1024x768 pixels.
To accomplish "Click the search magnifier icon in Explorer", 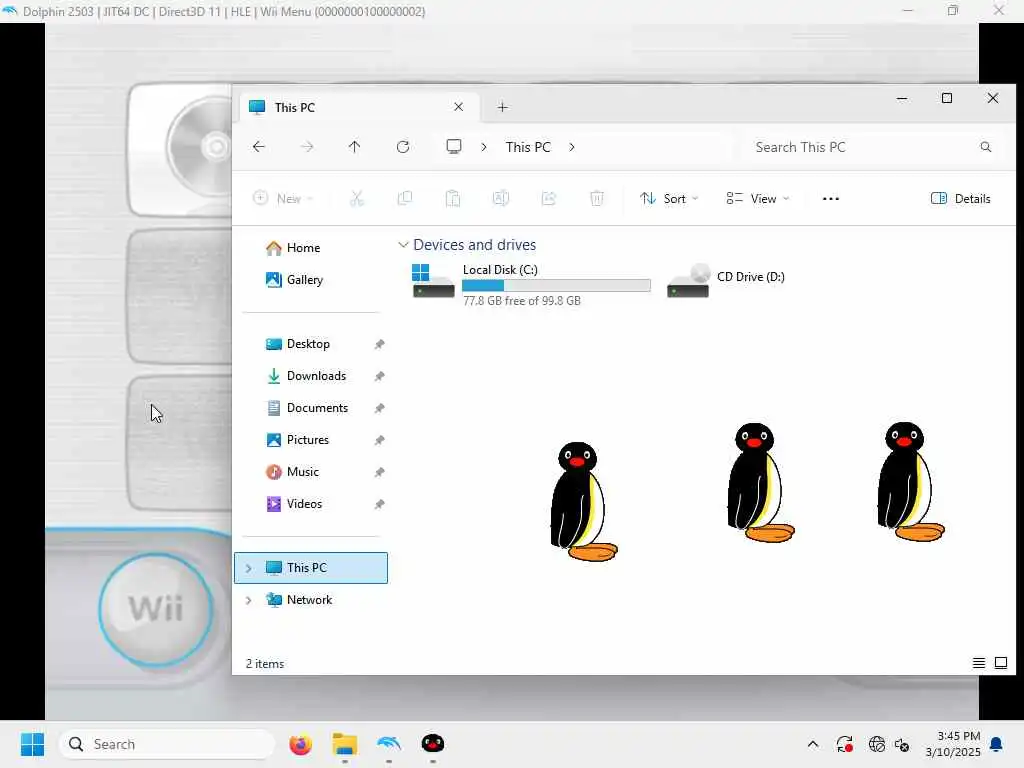I will tap(985, 147).
